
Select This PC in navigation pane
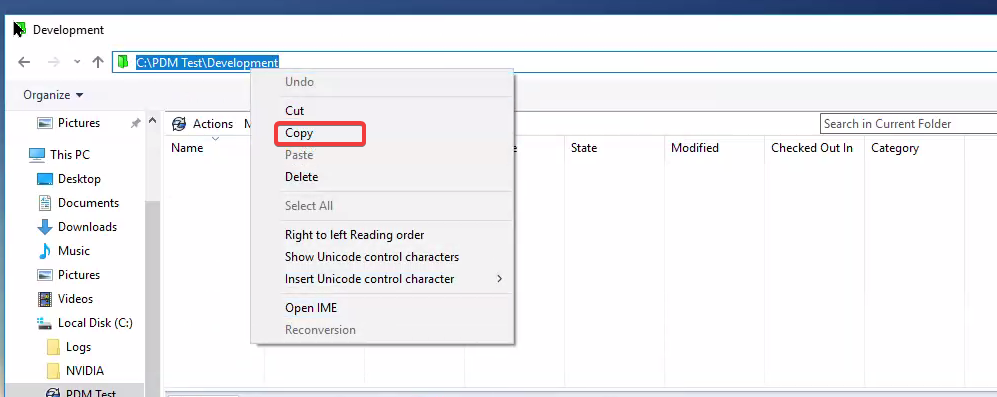[x=70, y=155]
